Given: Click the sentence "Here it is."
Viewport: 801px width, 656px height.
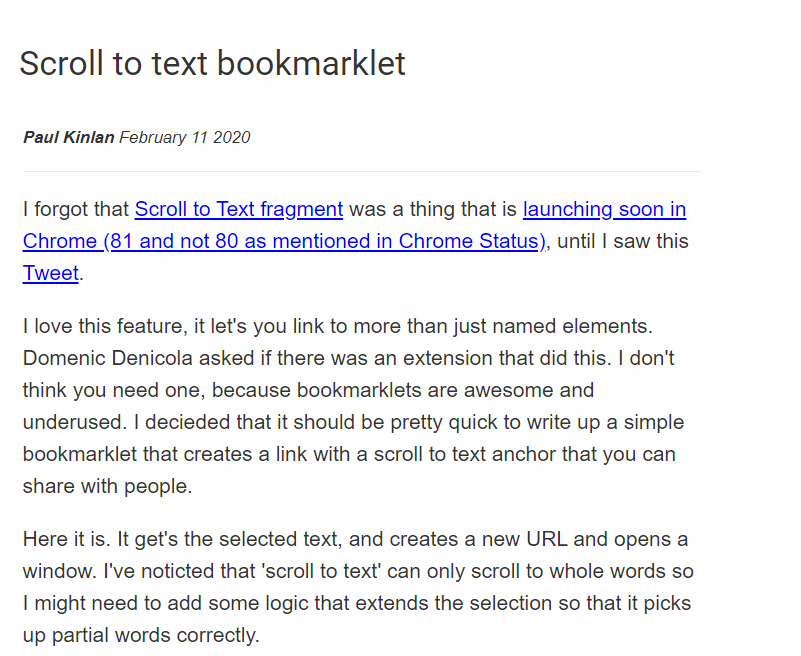Looking at the screenshot, I should 66,539.
